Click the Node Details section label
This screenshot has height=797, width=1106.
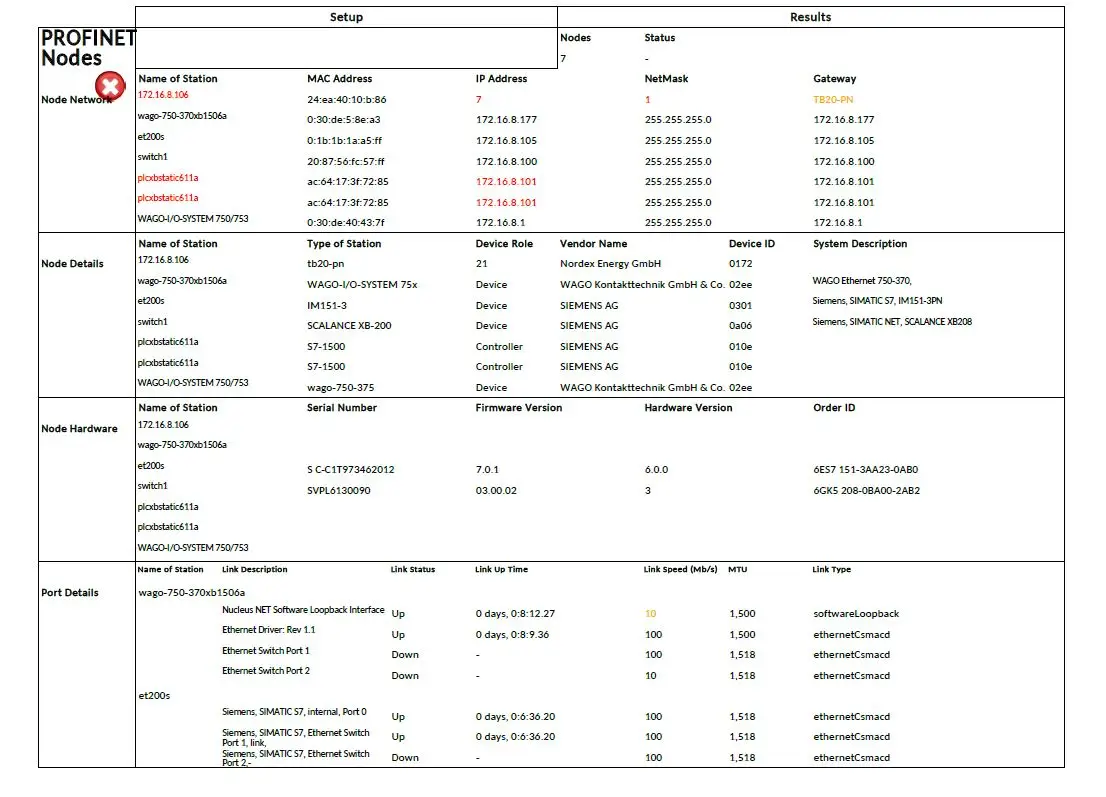pos(72,264)
